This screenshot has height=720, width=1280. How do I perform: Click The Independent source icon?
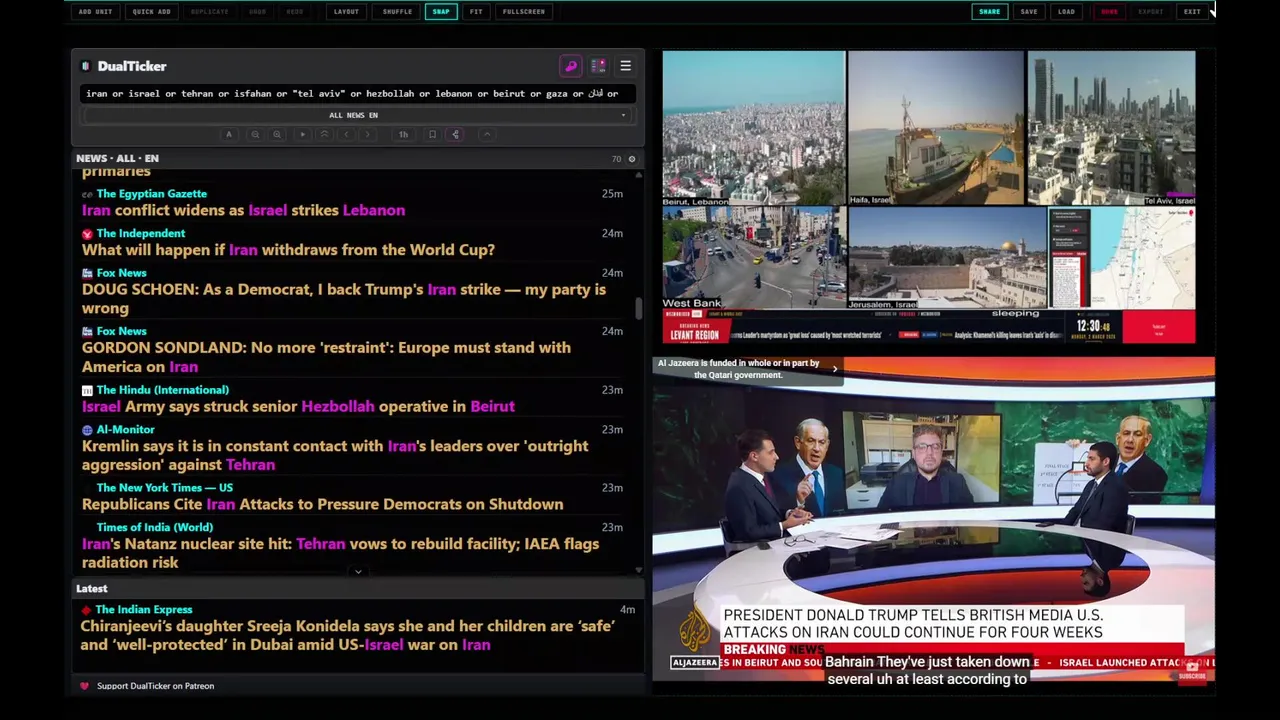point(87,234)
